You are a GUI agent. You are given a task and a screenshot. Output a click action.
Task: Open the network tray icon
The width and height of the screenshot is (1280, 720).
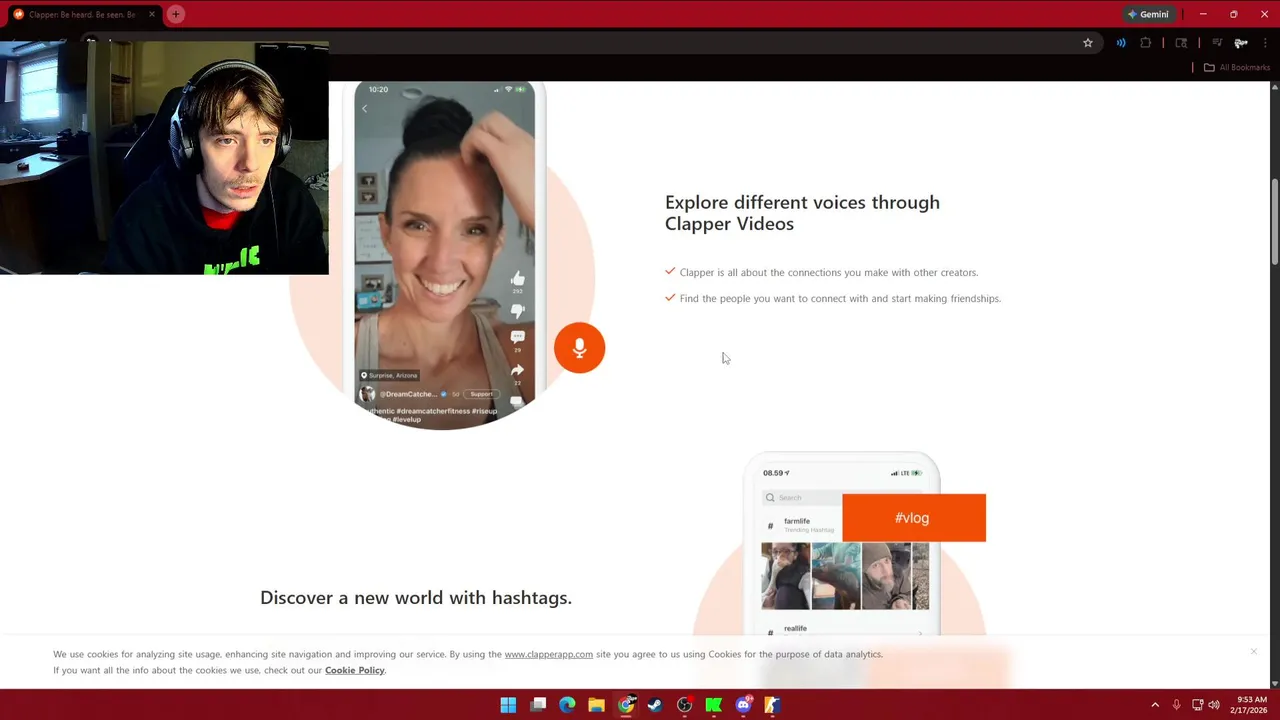[1197, 705]
